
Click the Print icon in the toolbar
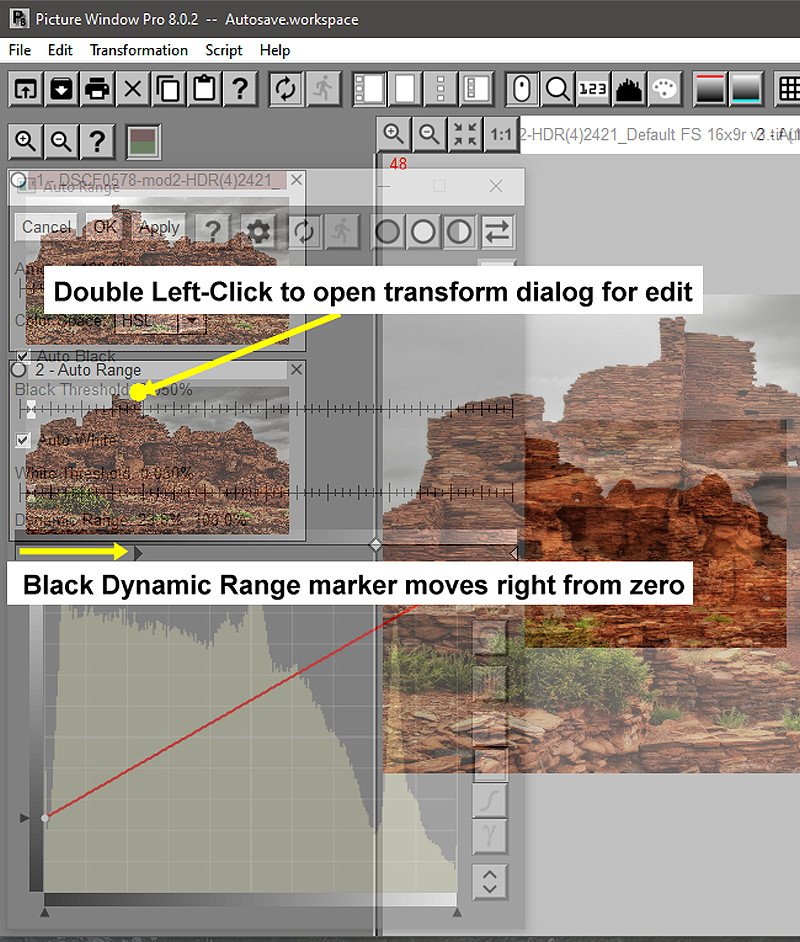tap(97, 89)
